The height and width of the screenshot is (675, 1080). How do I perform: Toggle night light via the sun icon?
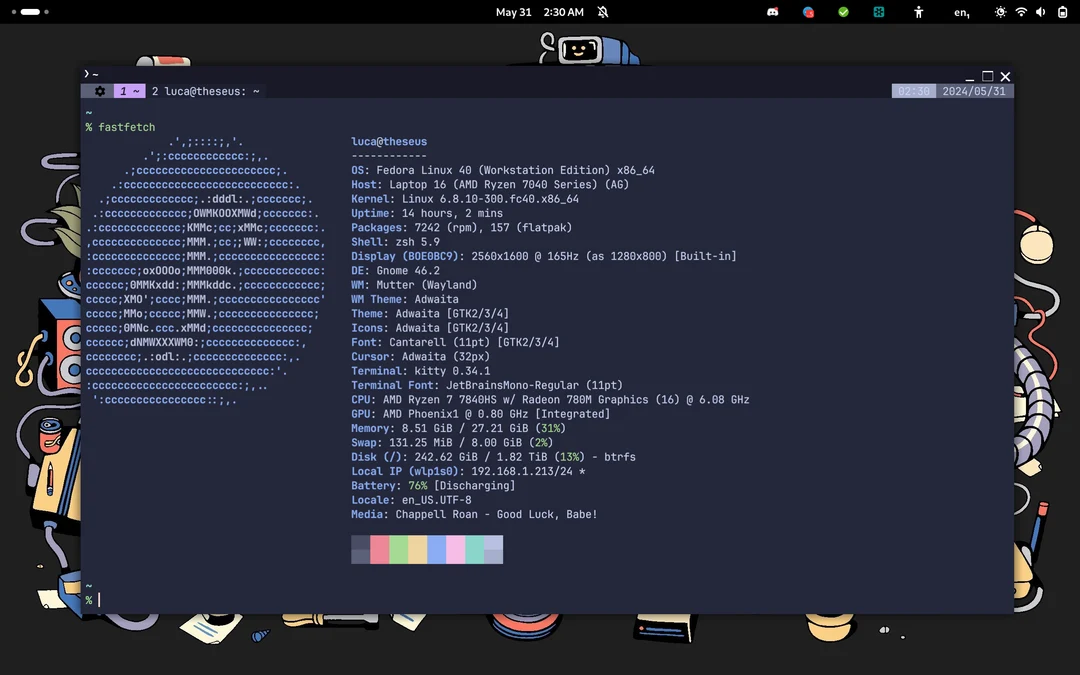(1000, 12)
